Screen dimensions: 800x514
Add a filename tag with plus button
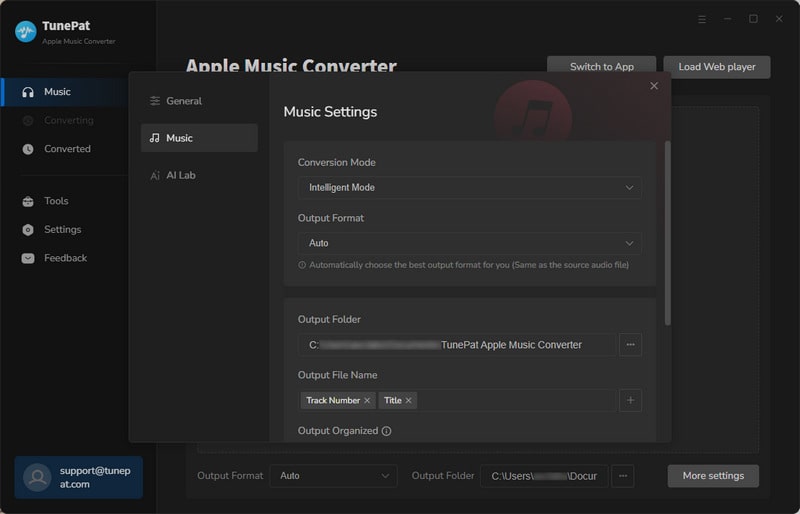631,401
